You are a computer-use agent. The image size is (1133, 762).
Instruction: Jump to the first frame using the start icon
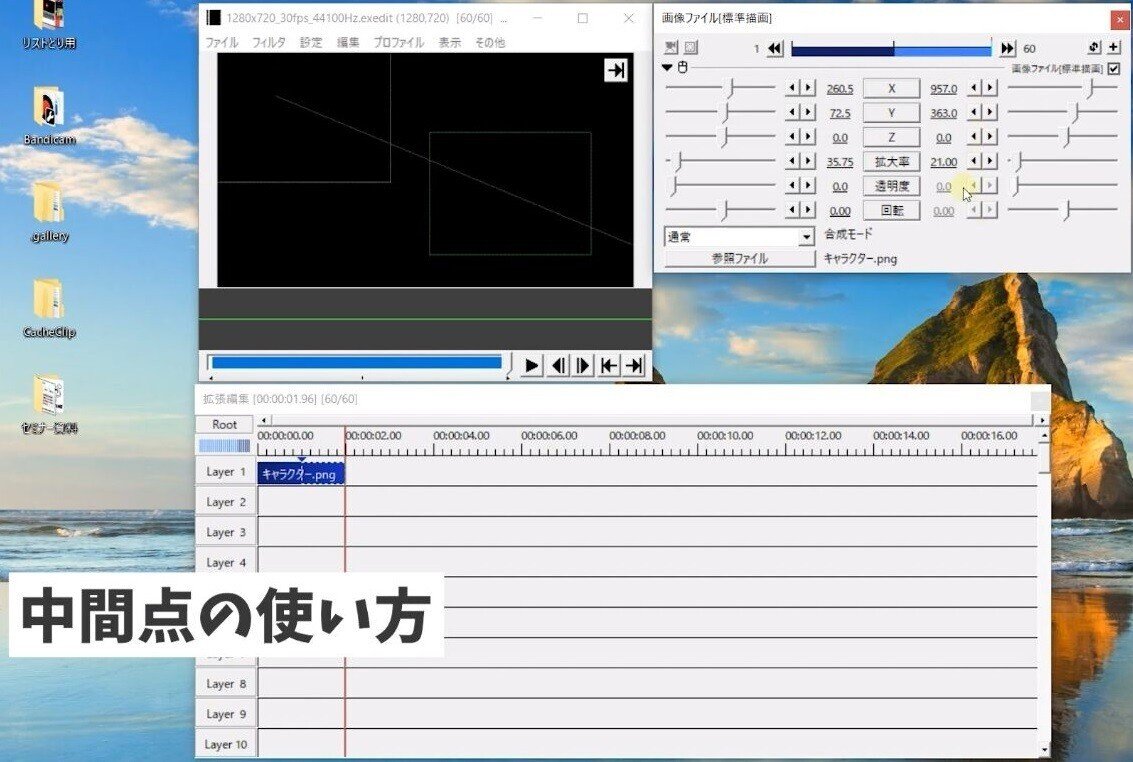(x=609, y=365)
